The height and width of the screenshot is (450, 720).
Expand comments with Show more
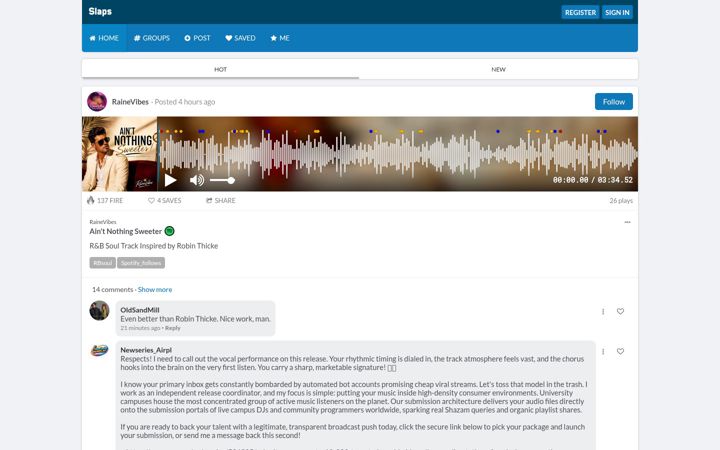[155, 290]
